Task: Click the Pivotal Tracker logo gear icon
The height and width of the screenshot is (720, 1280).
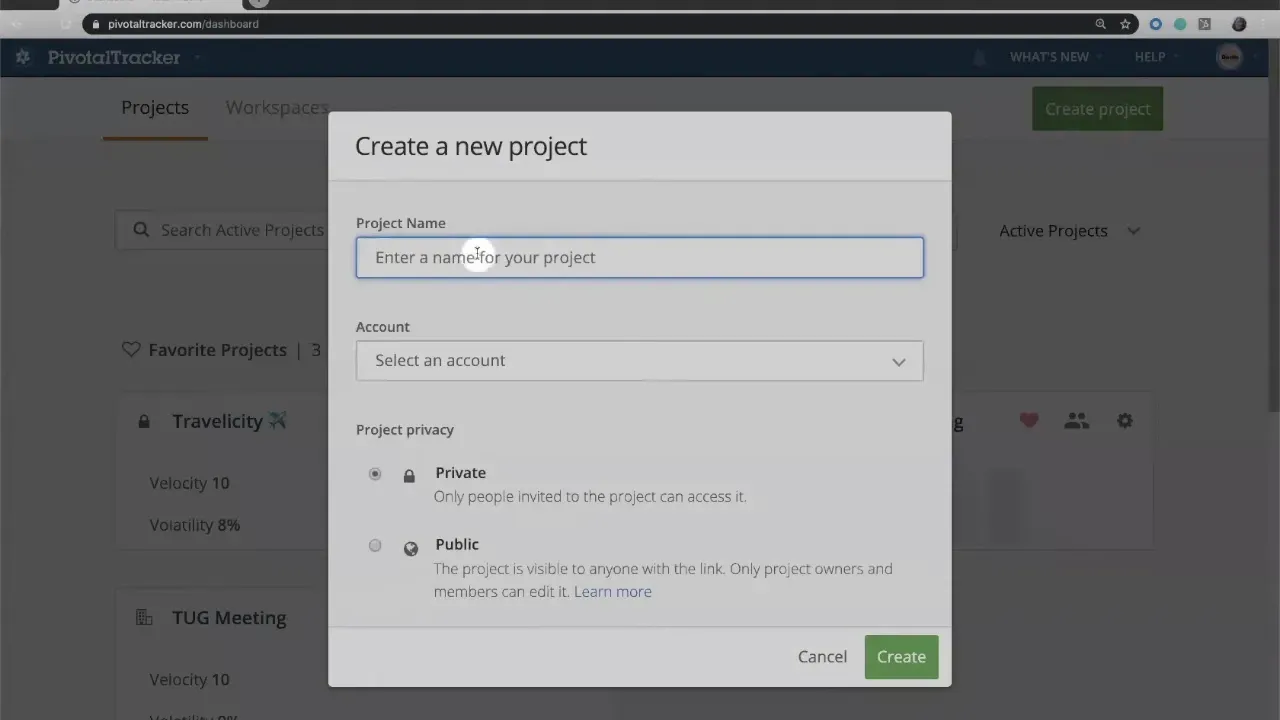Action: point(22,57)
